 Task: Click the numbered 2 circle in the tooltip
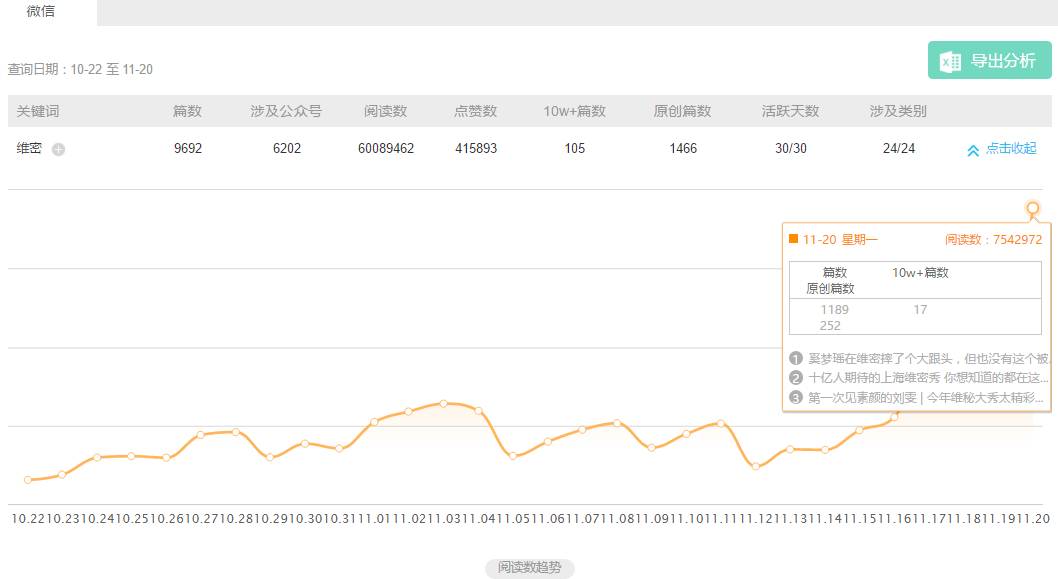pyautogui.click(x=796, y=378)
